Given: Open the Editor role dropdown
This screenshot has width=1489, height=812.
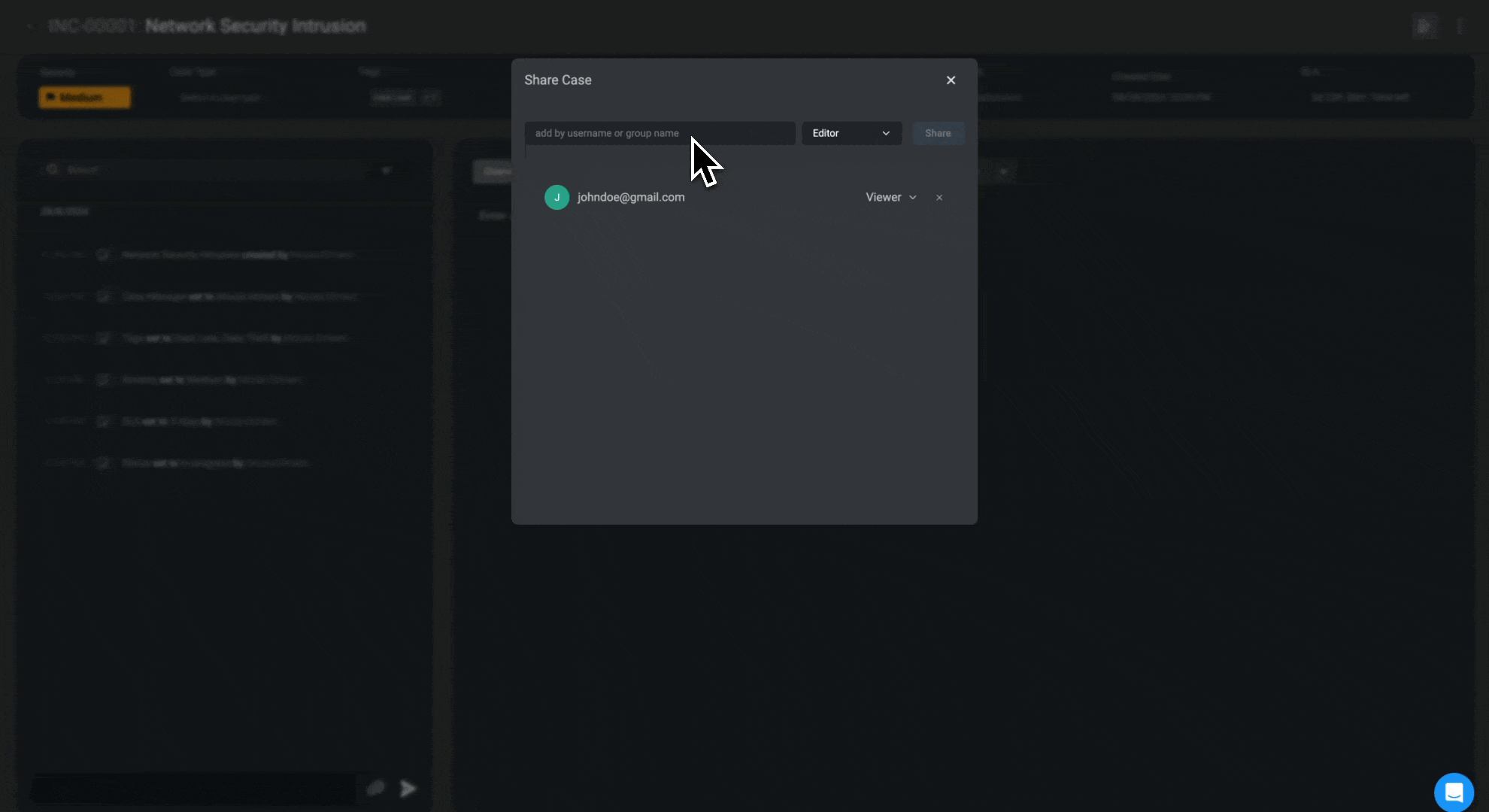Looking at the screenshot, I should click(x=851, y=133).
